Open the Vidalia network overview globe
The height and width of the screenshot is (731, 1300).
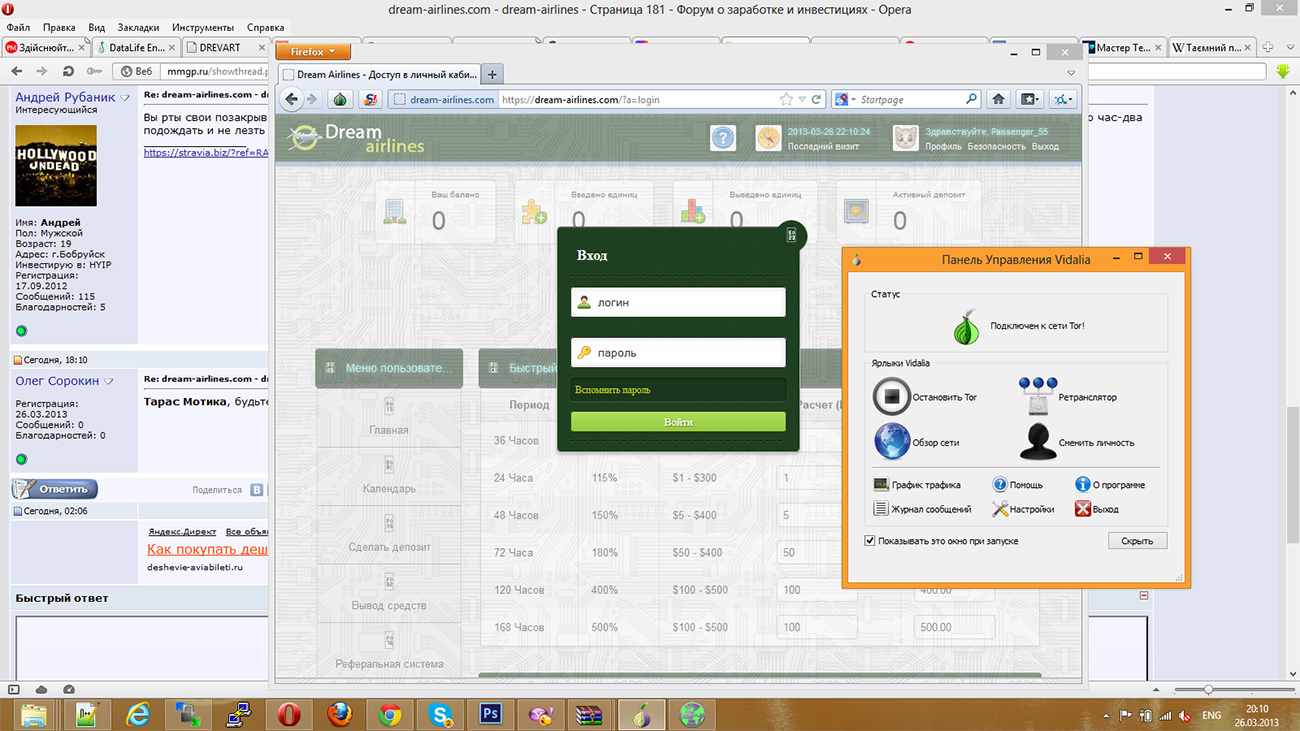coord(891,442)
